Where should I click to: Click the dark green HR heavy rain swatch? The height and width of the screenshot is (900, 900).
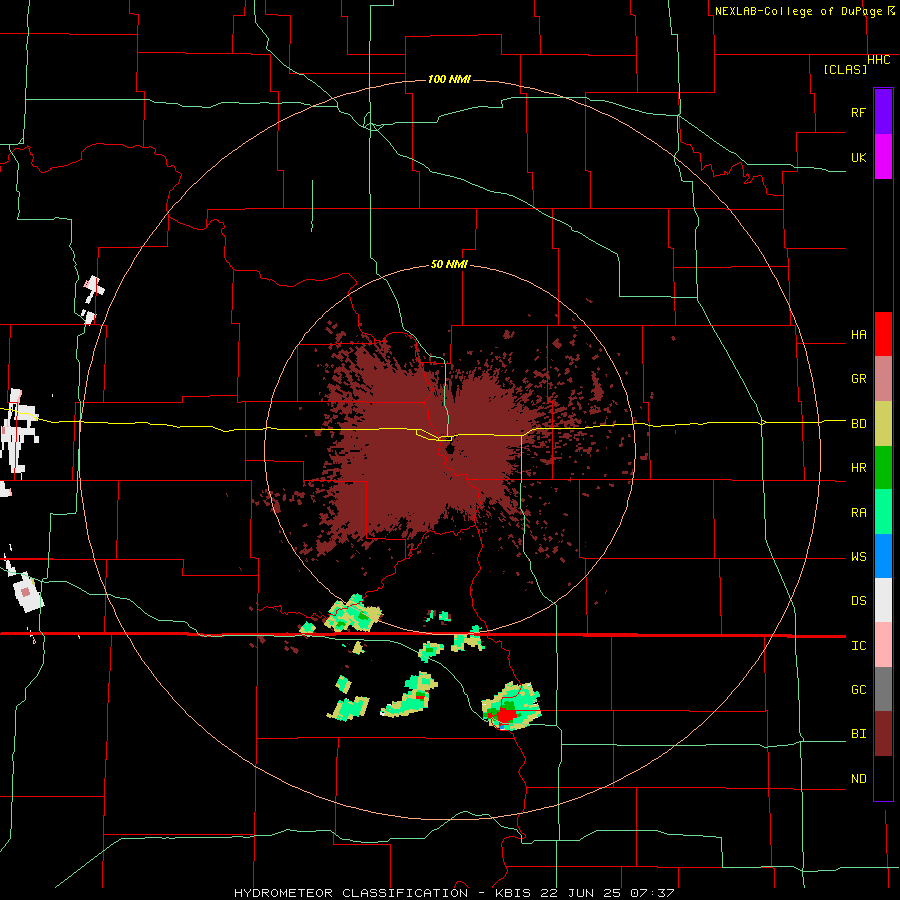pos(883,468)
